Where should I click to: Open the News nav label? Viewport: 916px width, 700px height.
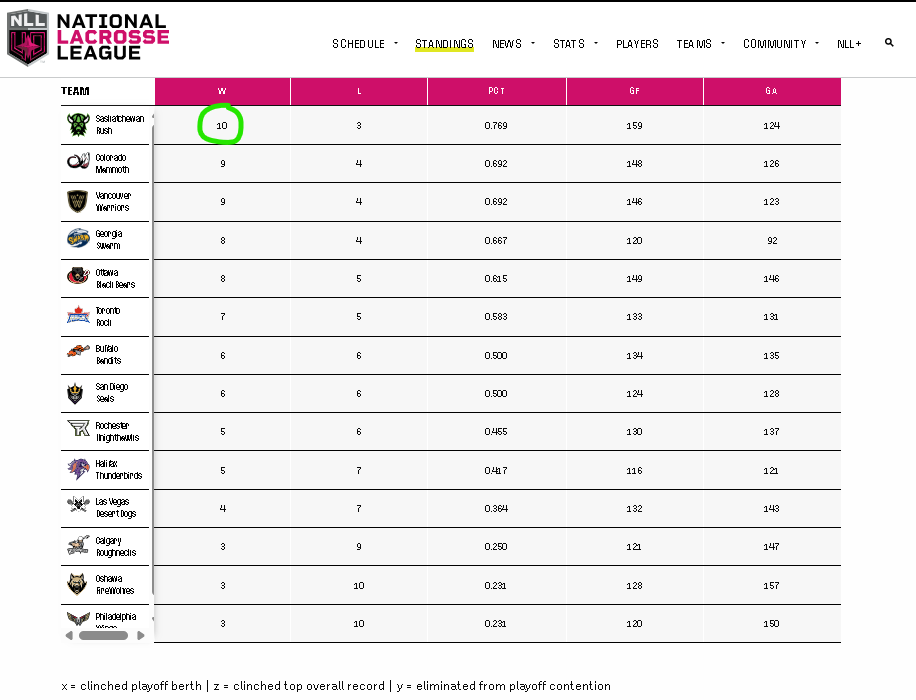[x=506, y=44]
